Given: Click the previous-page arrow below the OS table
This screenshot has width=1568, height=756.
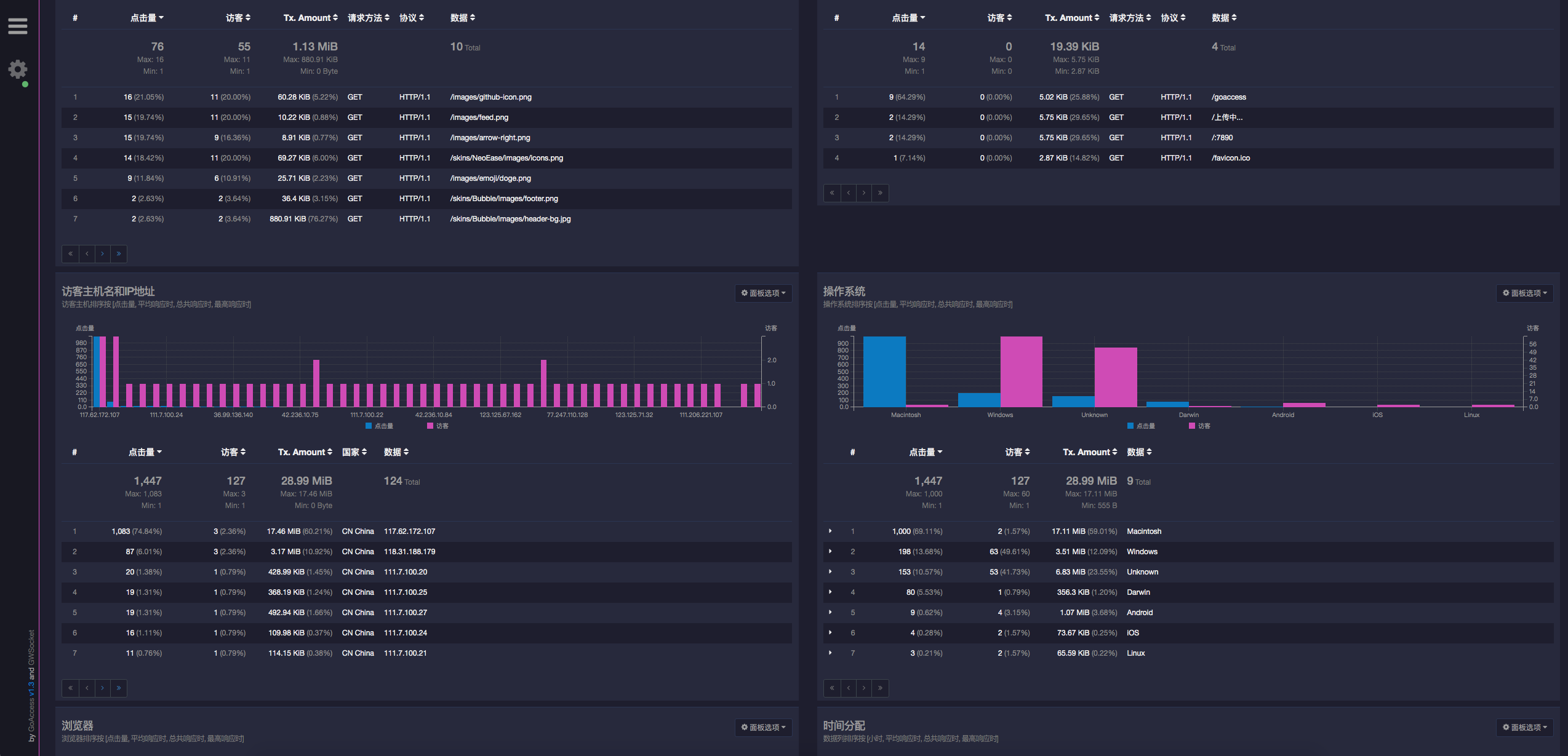Looking at the screenshot, I should pyautogui.click(x=848, y=688).
